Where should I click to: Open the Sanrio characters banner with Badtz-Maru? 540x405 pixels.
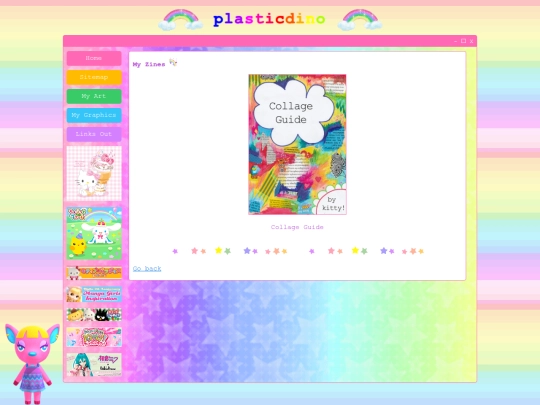coord(94,314)
